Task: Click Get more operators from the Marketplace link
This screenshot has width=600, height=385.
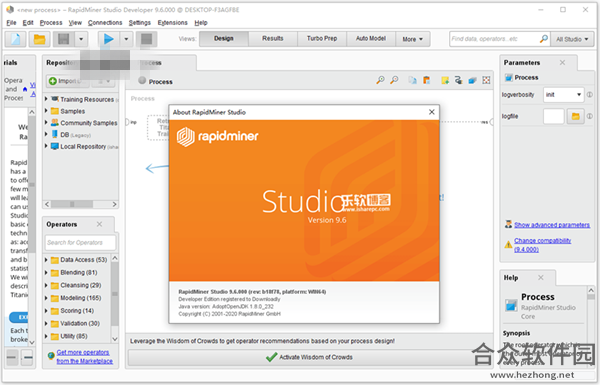Action: pyautogui.click(x=85, y=357)
